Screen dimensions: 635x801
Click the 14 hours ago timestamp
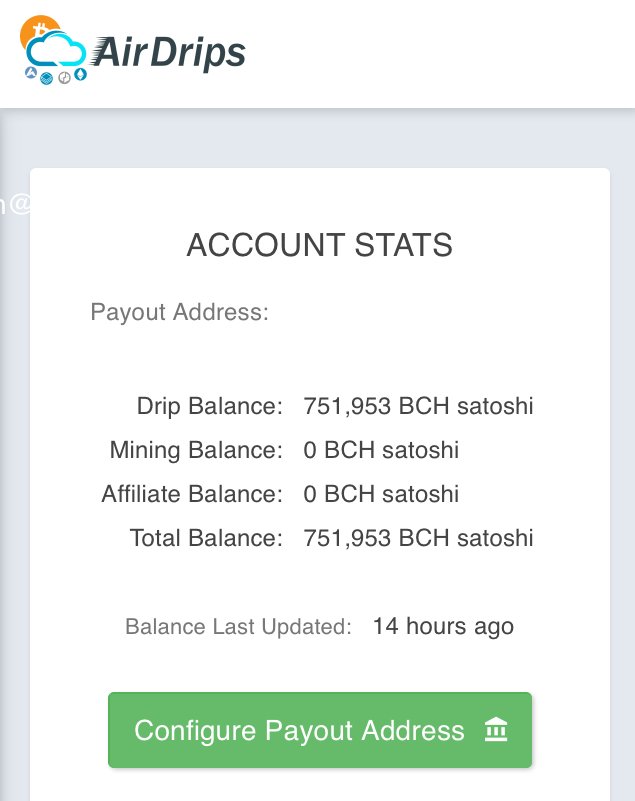tap(443, 626)
